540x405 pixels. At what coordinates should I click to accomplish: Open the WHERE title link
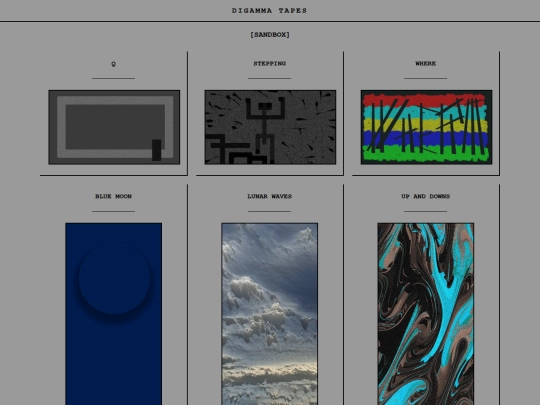click(x=426, y=63)
